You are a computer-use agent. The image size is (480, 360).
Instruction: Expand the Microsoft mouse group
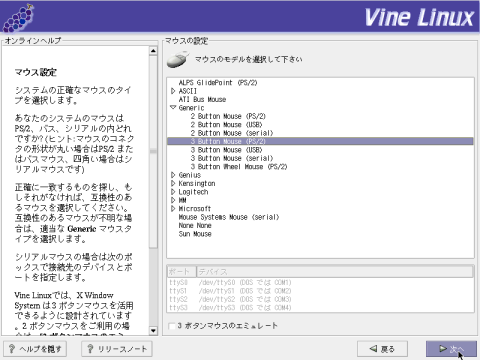pos(173,208)
